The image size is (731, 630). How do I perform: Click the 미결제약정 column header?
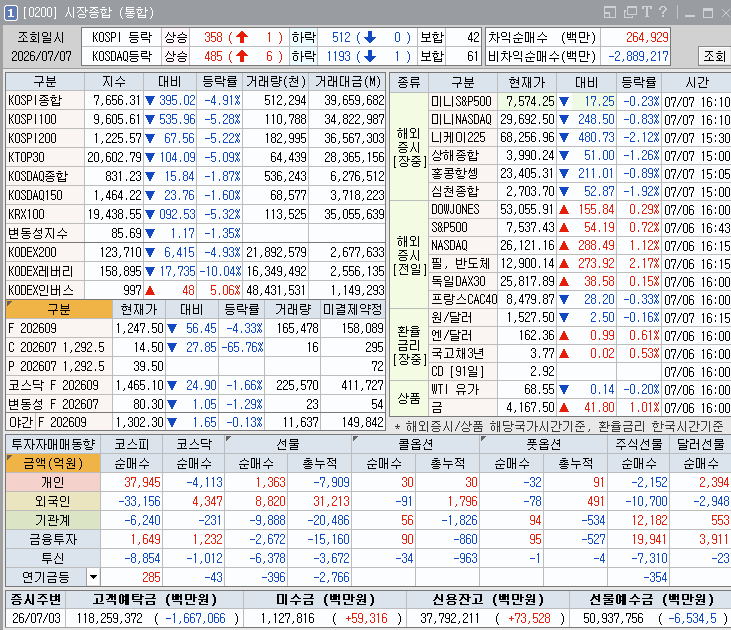[353, 309]
